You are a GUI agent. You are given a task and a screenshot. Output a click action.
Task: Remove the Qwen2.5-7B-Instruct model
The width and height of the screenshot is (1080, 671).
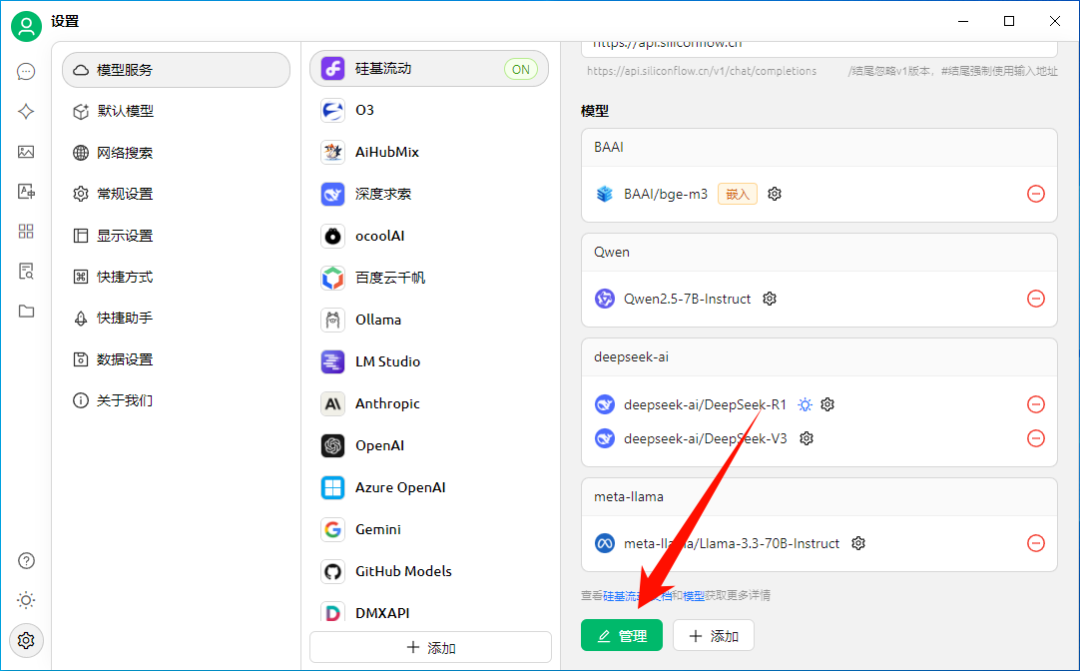[x=1036, y=299]
